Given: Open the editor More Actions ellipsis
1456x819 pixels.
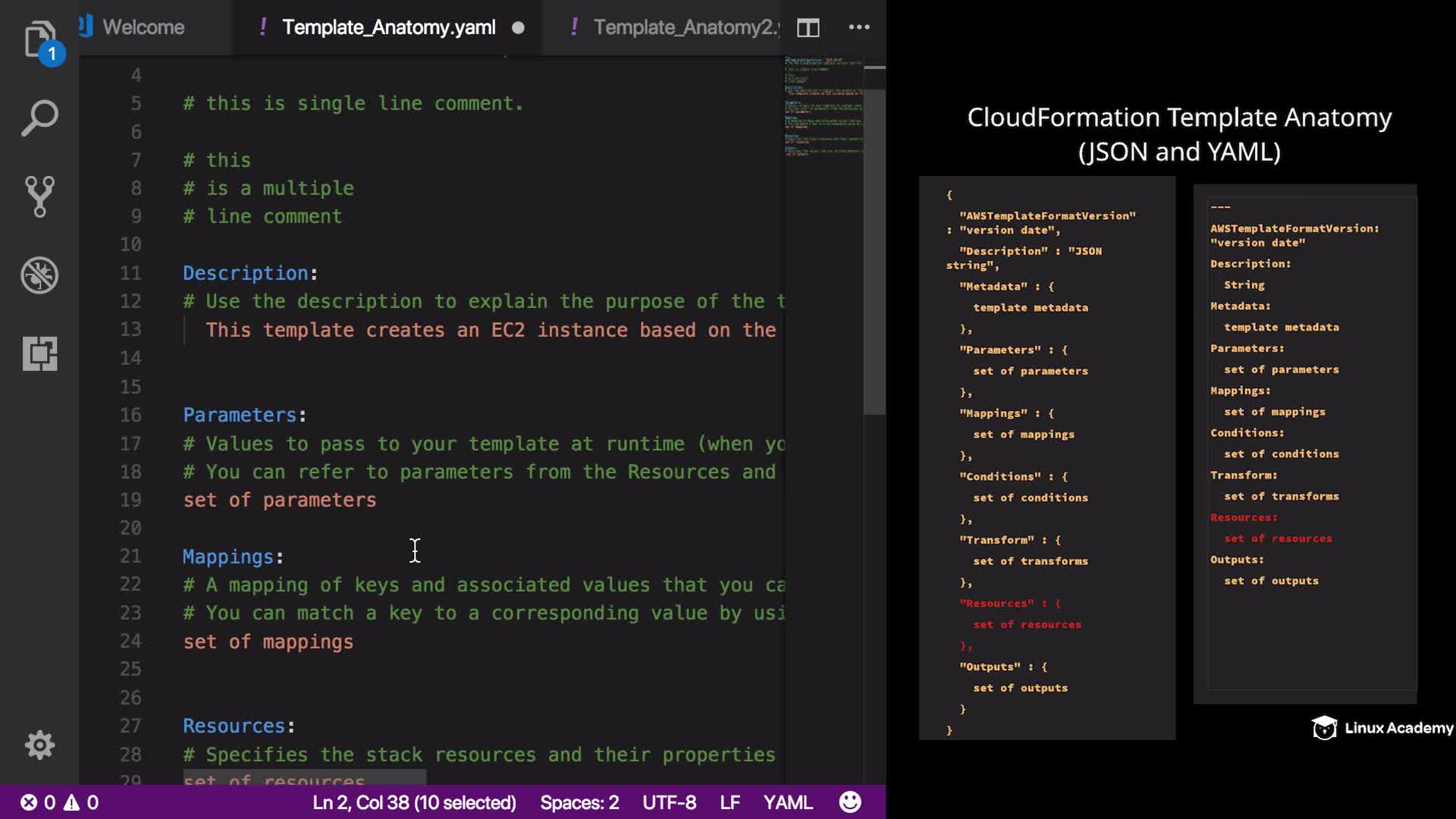Looking at the screenshot, I should [x=858, y=27].
